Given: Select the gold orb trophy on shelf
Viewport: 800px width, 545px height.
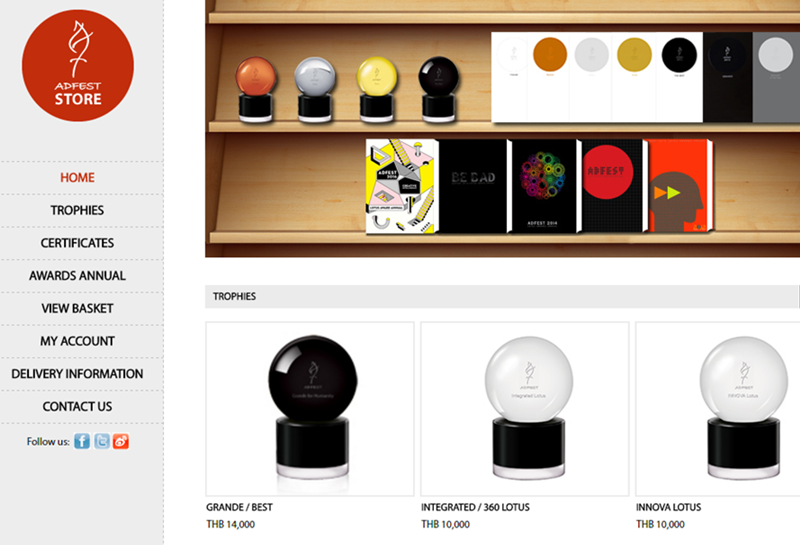Looking at the screenshot, I should point(377,89).
